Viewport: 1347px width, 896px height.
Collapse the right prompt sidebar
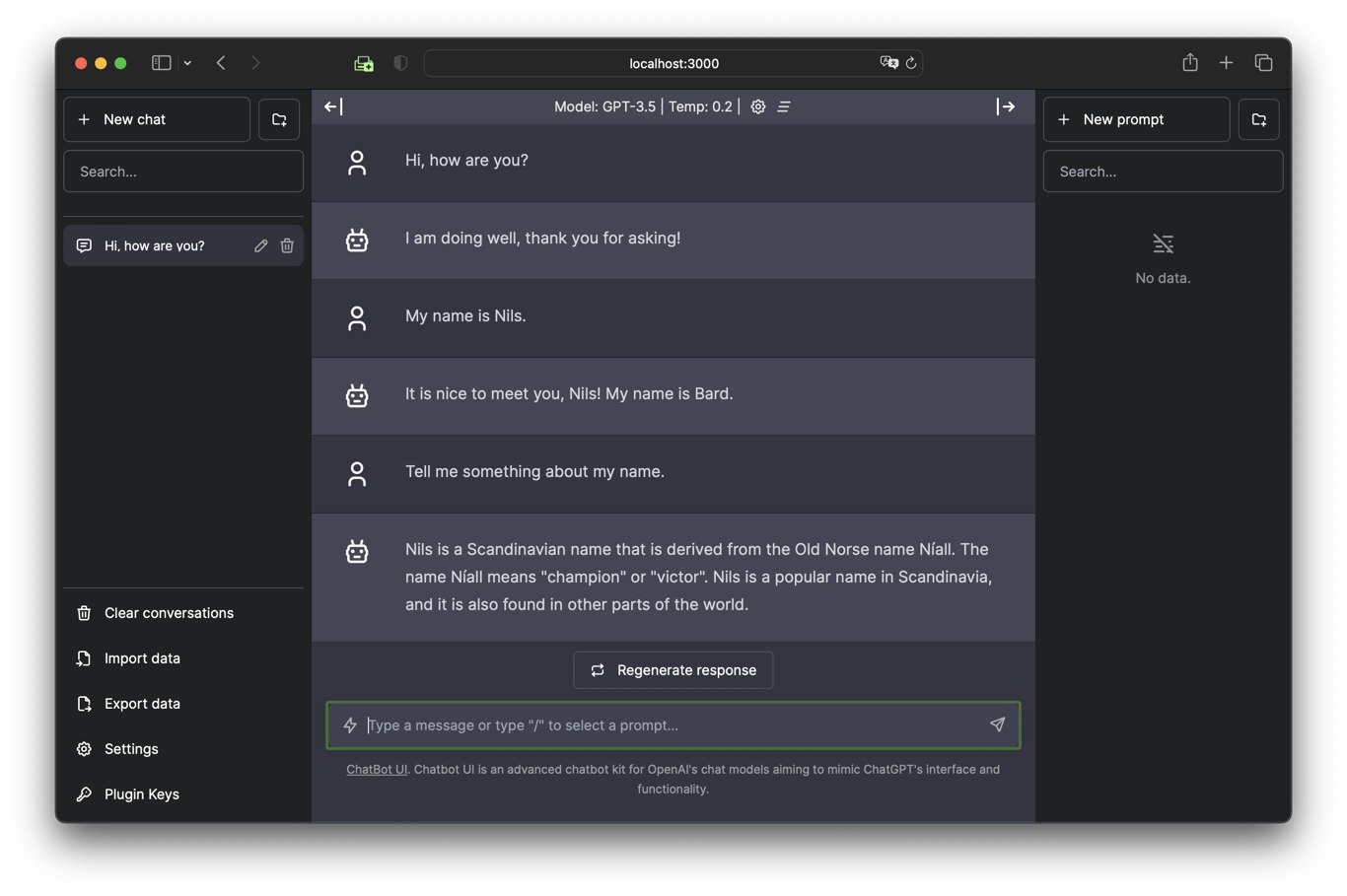coord(1006,106)
